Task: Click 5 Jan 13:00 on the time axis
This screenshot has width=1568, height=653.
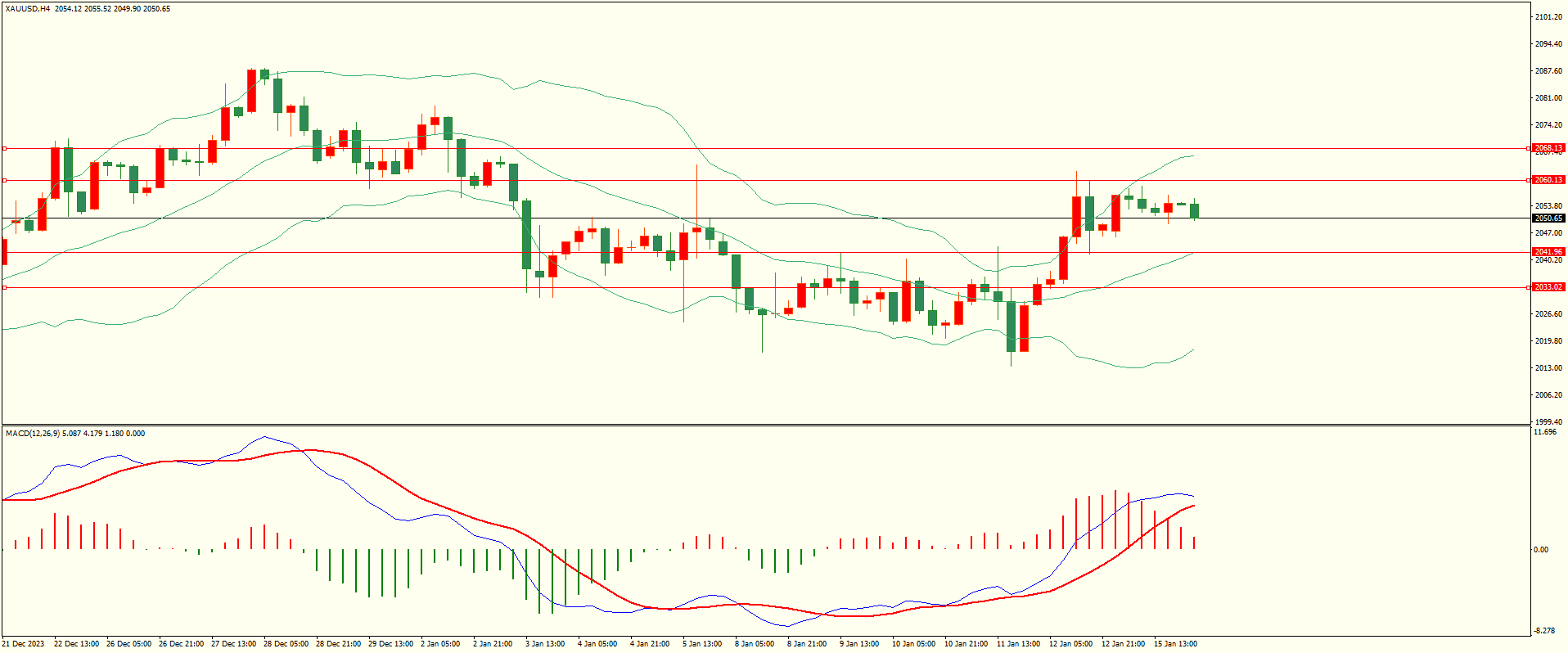Action: pos(704,644)
